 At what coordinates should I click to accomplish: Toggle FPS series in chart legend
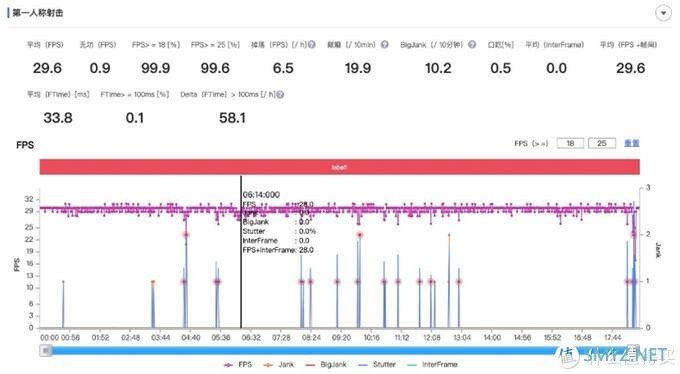(238, 364)
